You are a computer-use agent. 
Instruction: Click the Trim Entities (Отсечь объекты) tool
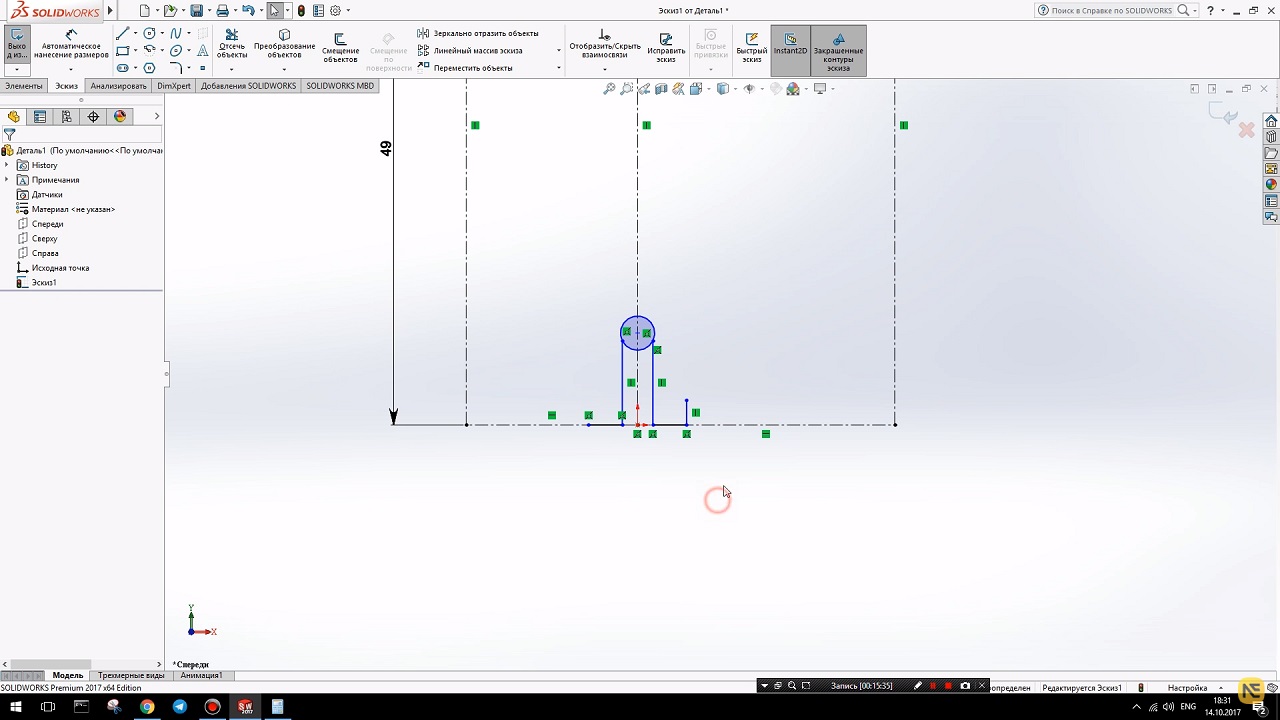point(232,44)
